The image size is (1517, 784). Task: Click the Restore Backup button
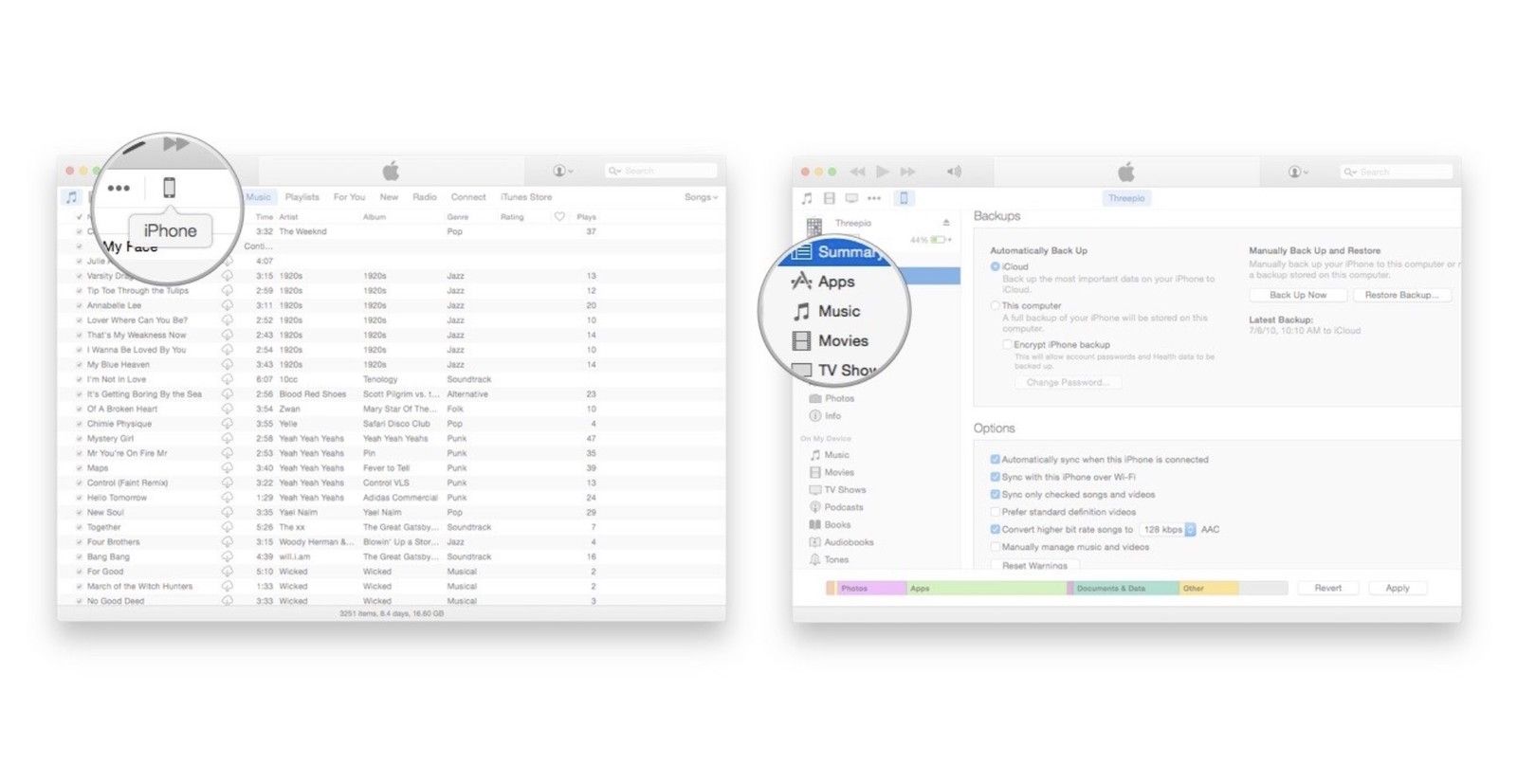point(1401,295)
